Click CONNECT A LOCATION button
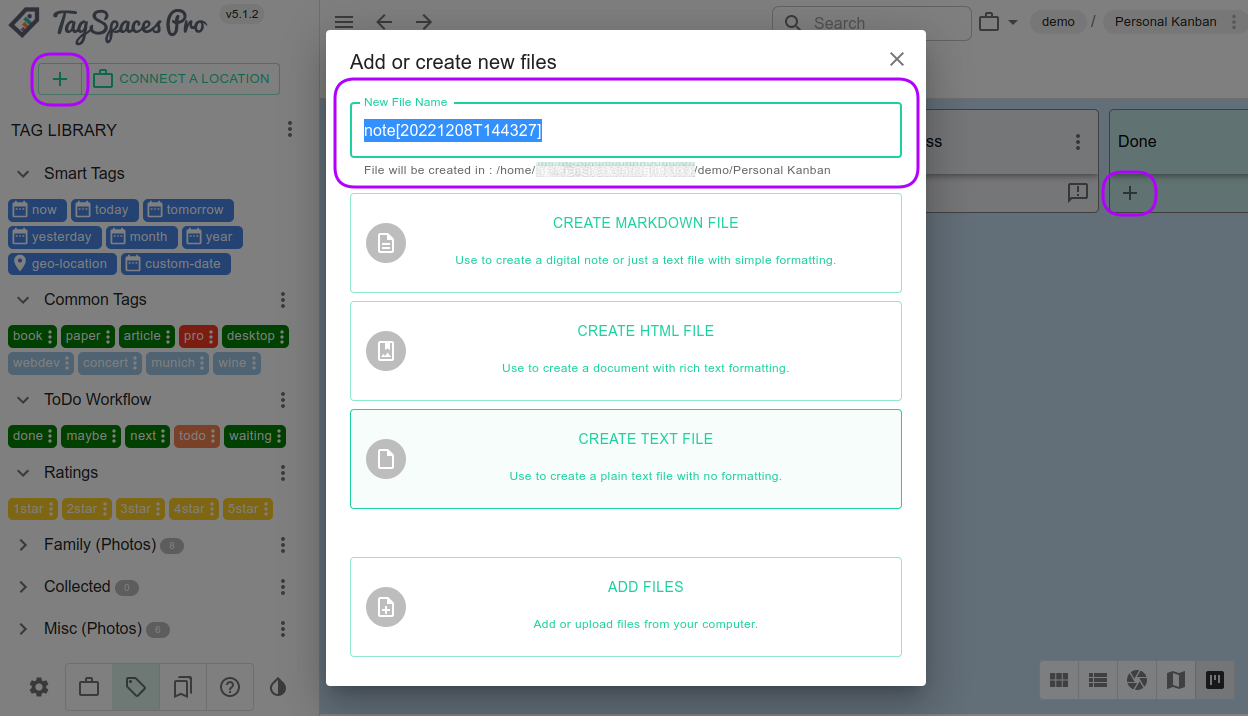 (183, 78)
